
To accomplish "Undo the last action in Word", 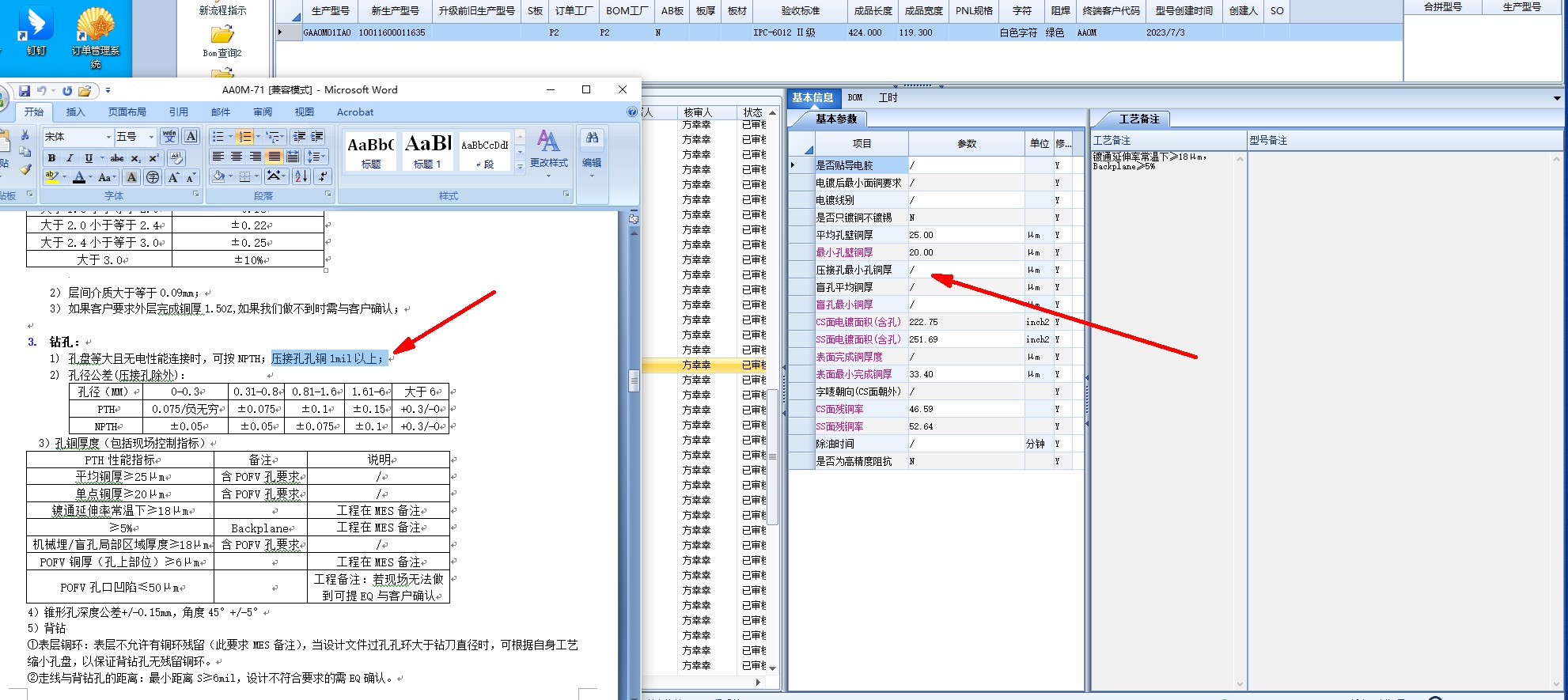I will [42, 91].
